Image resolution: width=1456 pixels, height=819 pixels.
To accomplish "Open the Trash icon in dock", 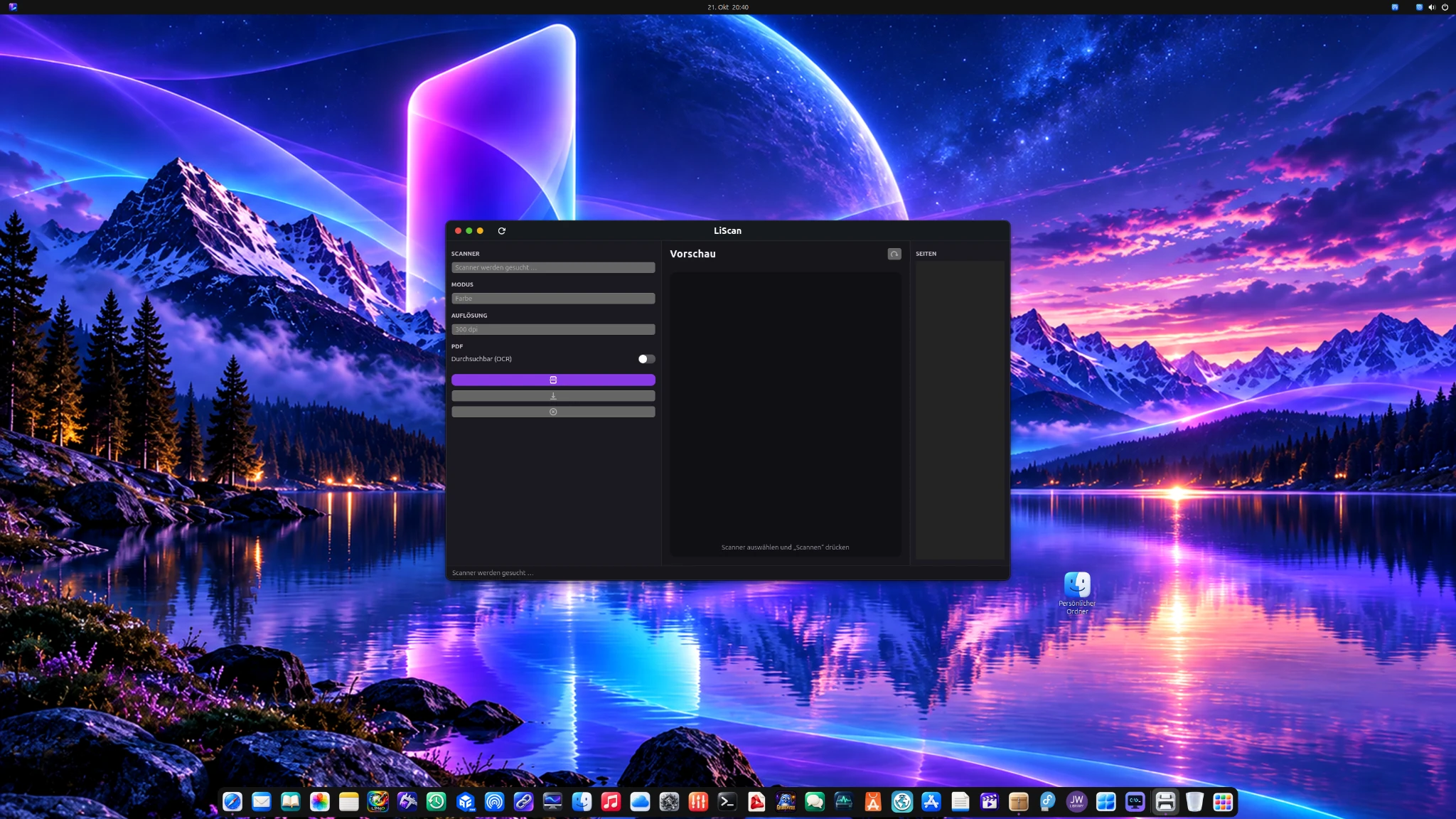I will coord(1194,802).
